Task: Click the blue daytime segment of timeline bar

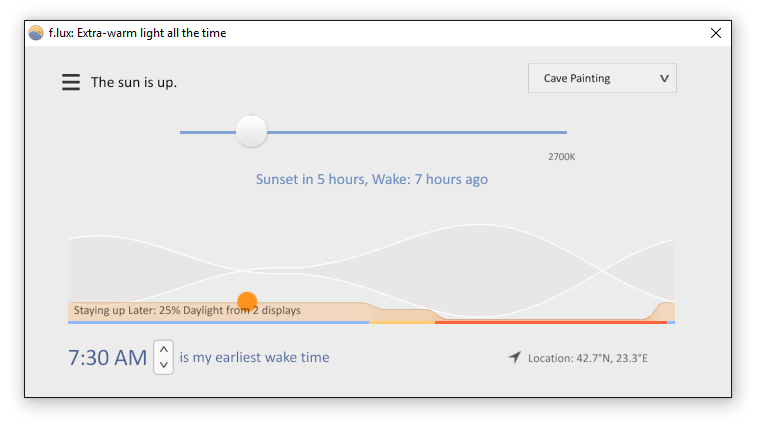Action: [x=218, y=322]
